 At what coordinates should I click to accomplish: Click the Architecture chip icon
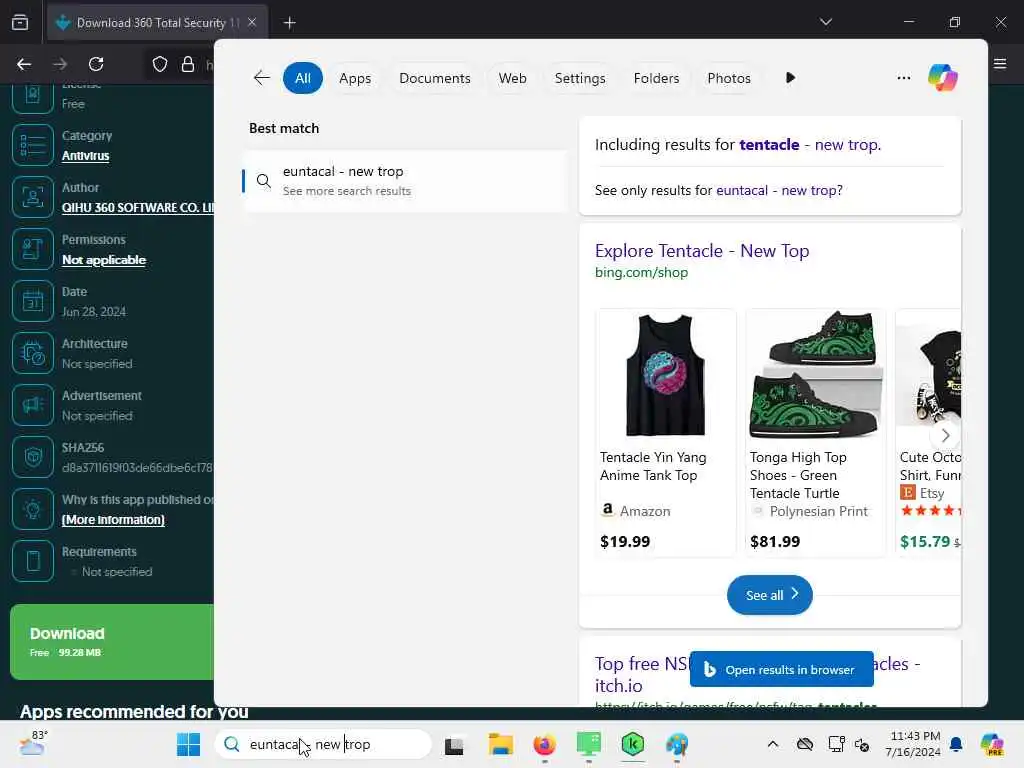tap(33, 353)
